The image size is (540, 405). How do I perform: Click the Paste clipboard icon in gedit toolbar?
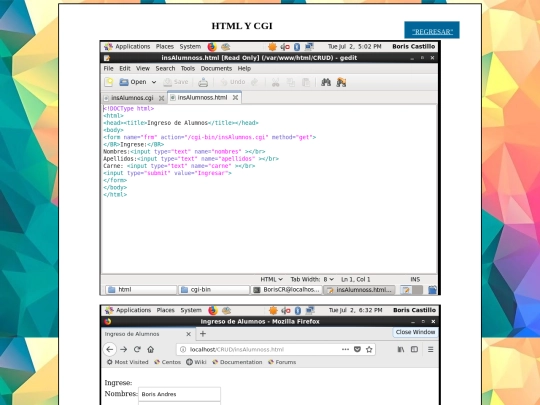pyautogui.click(x=306, y=82)
